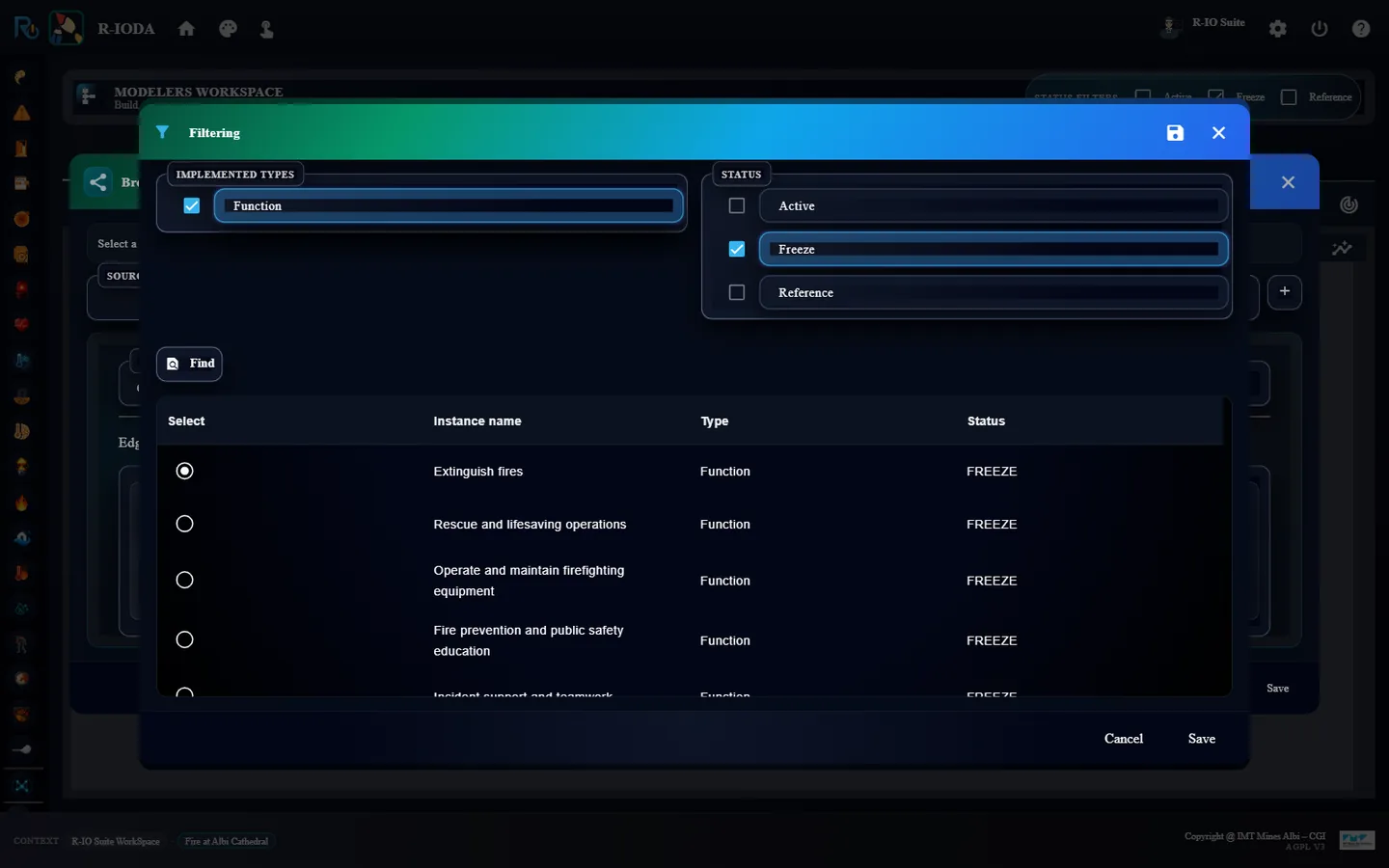The height and width of the screenshot is (868, 1389).
Task: Uncheck the Function implemented type checkbox
Action: [192, 205]
